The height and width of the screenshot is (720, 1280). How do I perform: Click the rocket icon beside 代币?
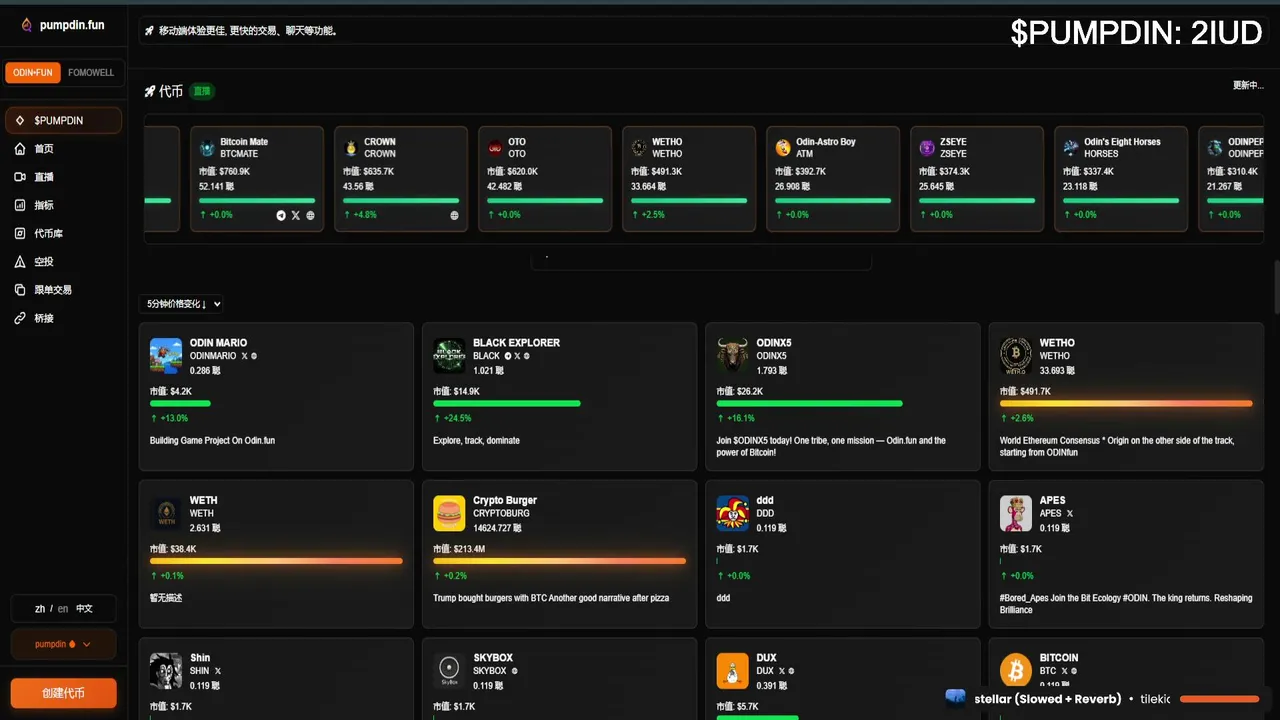(150, 91)
